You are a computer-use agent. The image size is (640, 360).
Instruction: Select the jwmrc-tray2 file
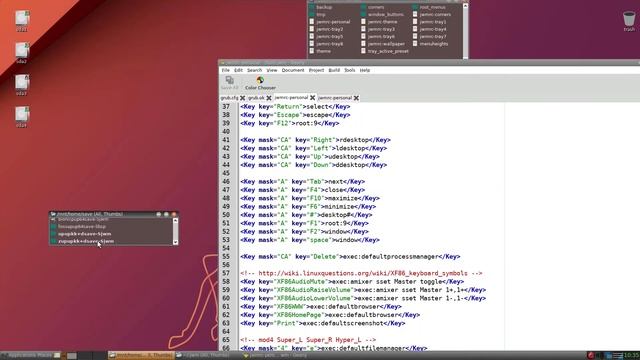click(x=326, y=29)
